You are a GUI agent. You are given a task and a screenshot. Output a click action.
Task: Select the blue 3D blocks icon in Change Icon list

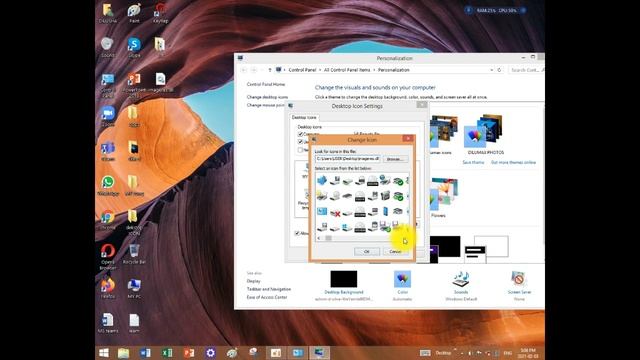click(322, 180)
